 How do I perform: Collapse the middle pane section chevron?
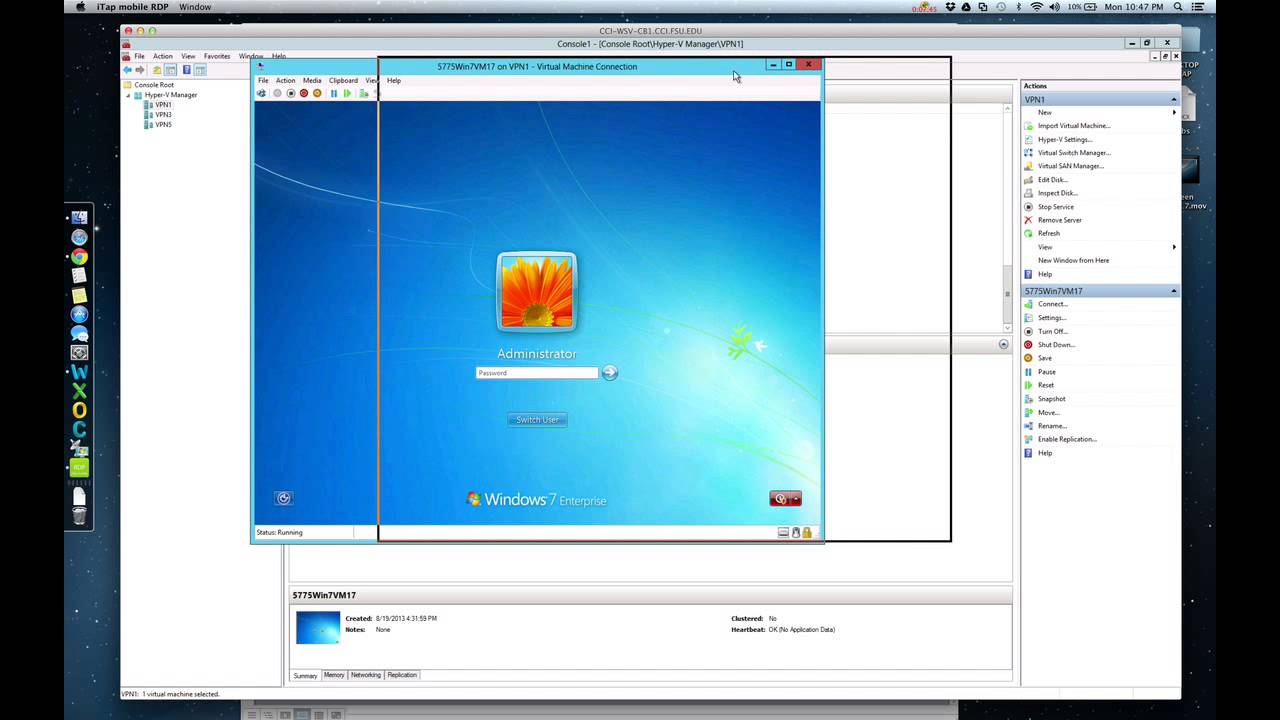(1003, 344)
